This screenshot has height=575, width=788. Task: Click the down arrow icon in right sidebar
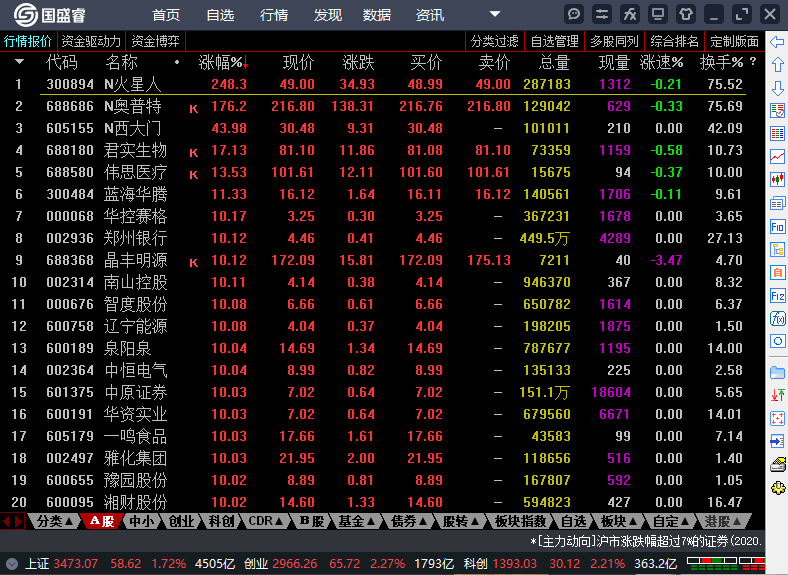777,88
